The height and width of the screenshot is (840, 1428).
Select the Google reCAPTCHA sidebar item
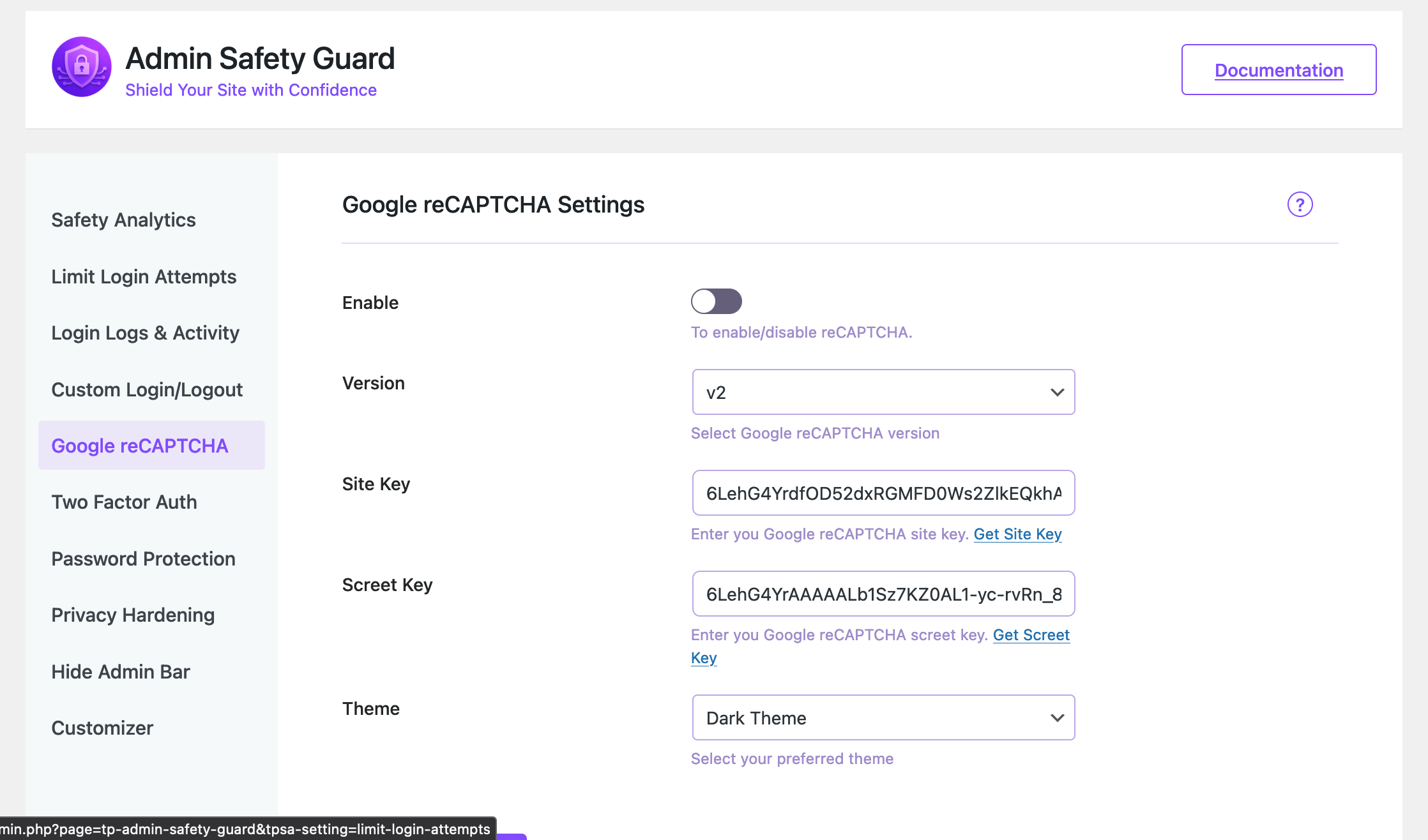pos(139,446)
